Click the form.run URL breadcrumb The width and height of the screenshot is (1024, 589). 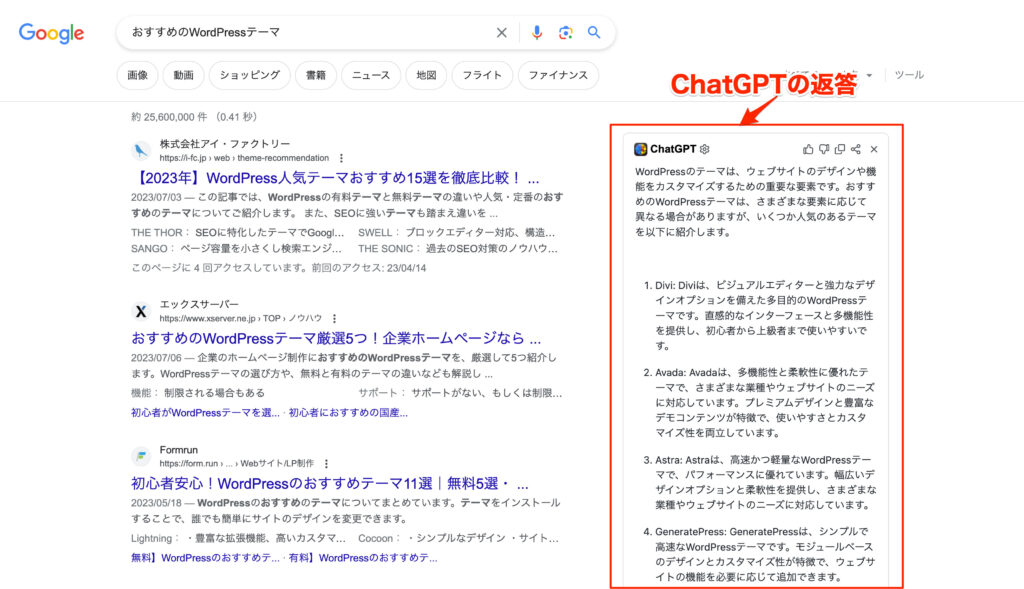click(236, 464)
